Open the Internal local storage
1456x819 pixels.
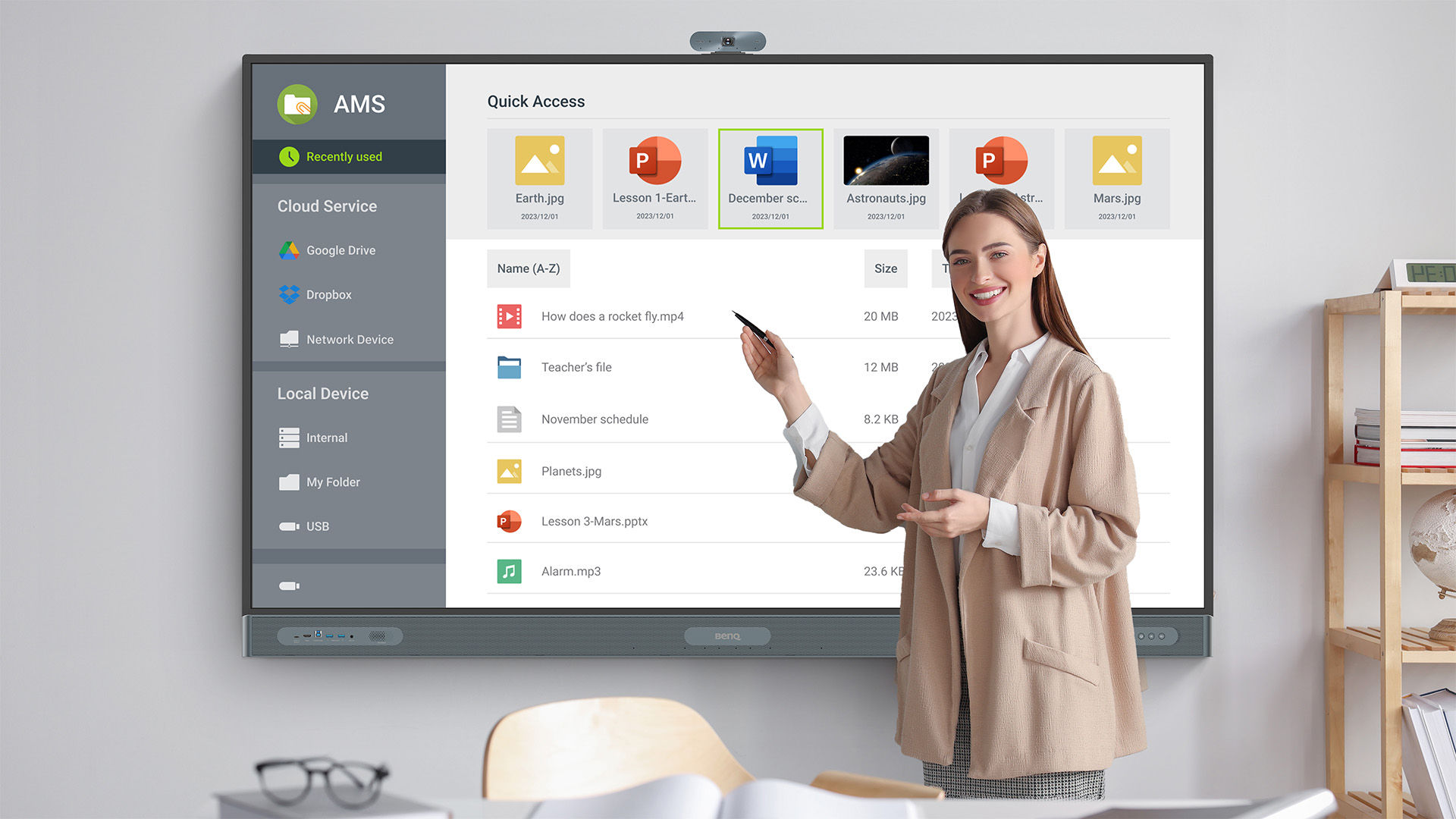pos(326,437)
